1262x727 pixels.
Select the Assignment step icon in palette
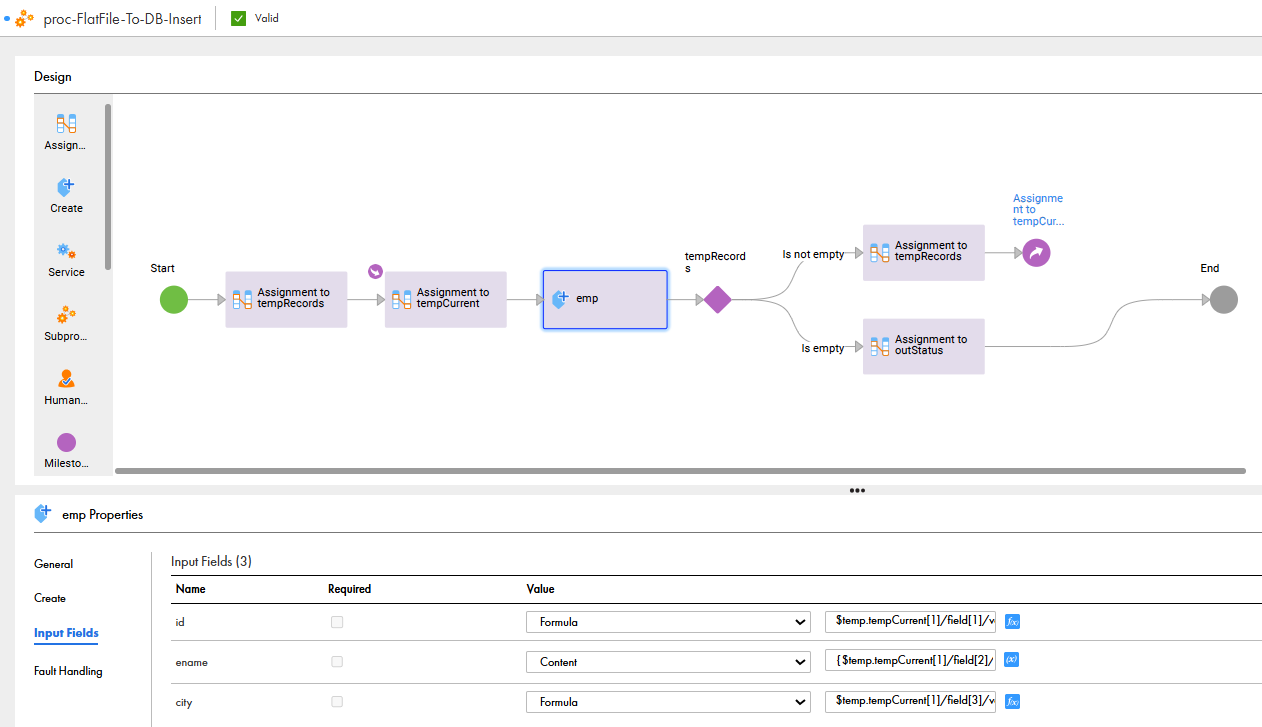click(66, 124)
